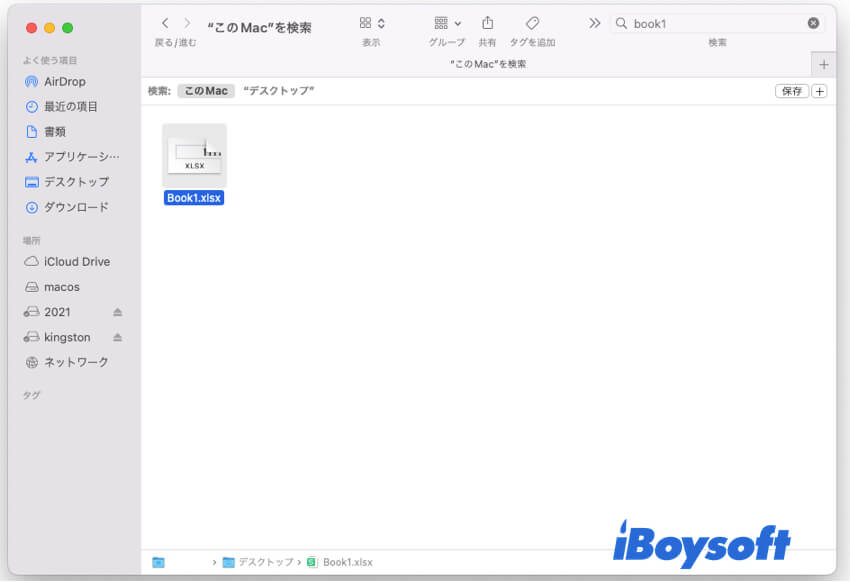Open new tab with plus icon
Screen dimensions: 850x582
pos(824,64)
